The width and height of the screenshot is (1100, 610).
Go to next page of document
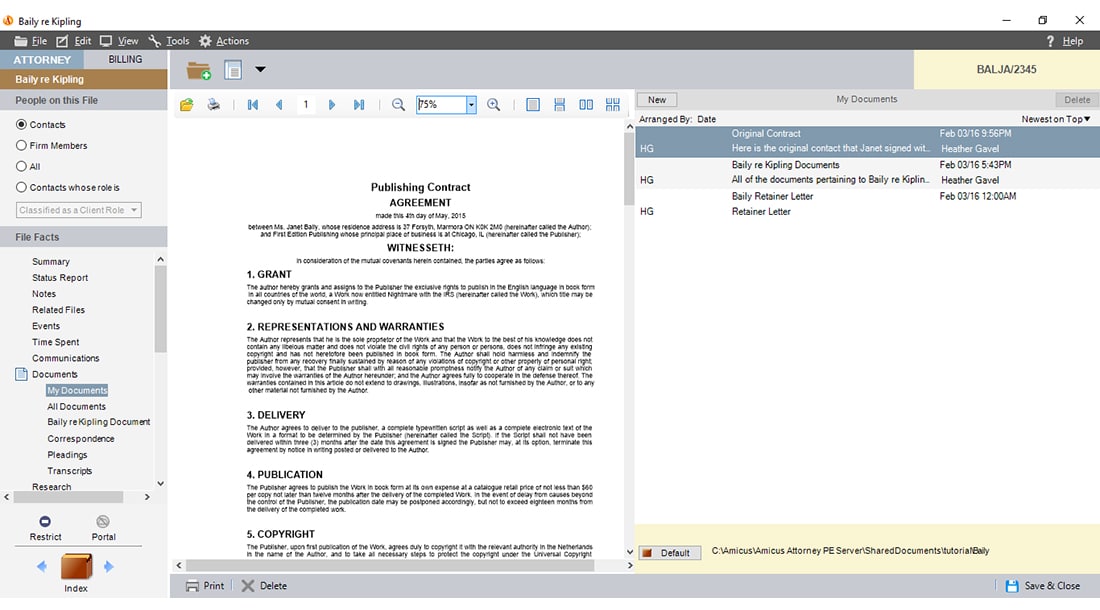click(332, 105)
